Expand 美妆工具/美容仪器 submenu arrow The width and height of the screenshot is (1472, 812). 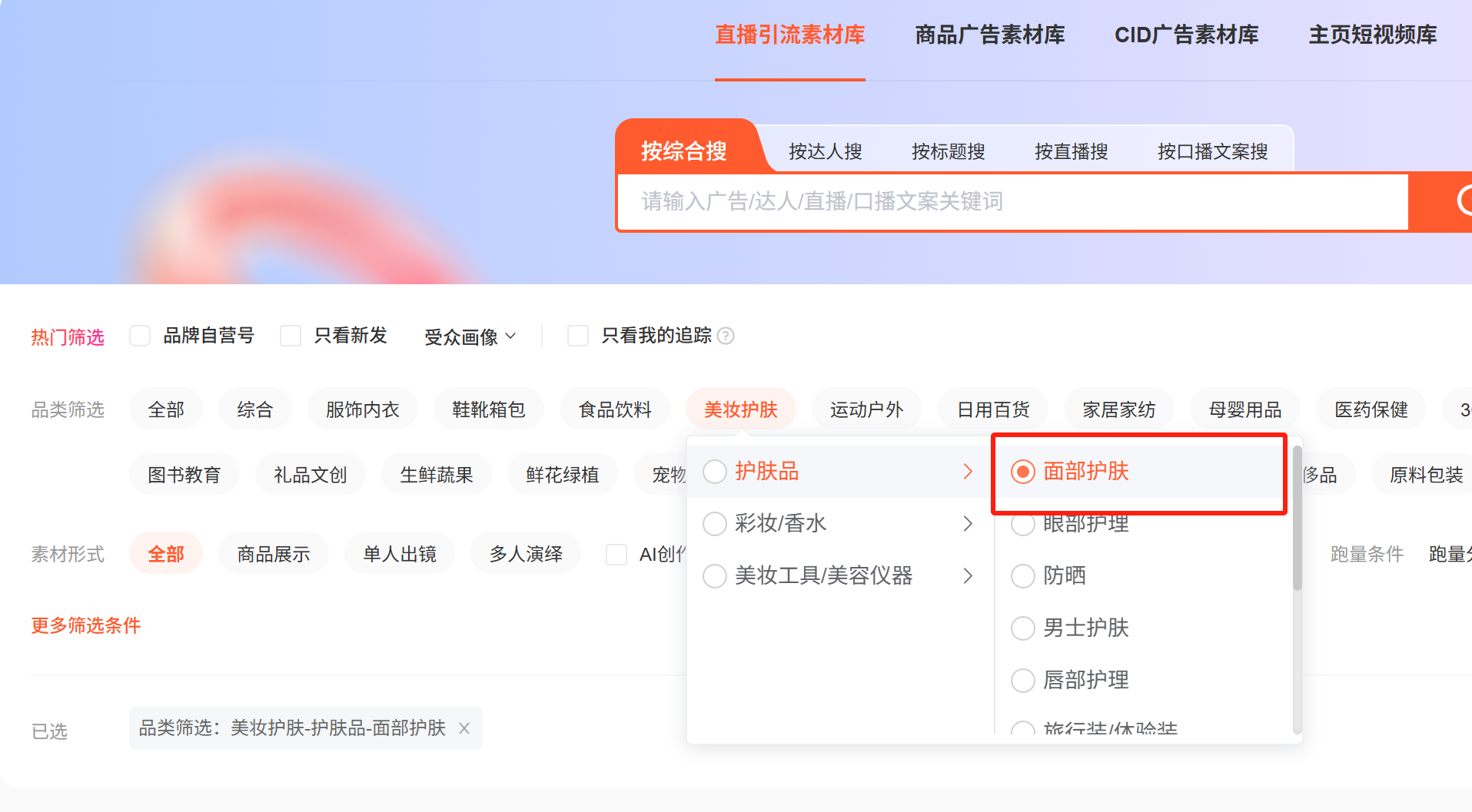(968, 576)
